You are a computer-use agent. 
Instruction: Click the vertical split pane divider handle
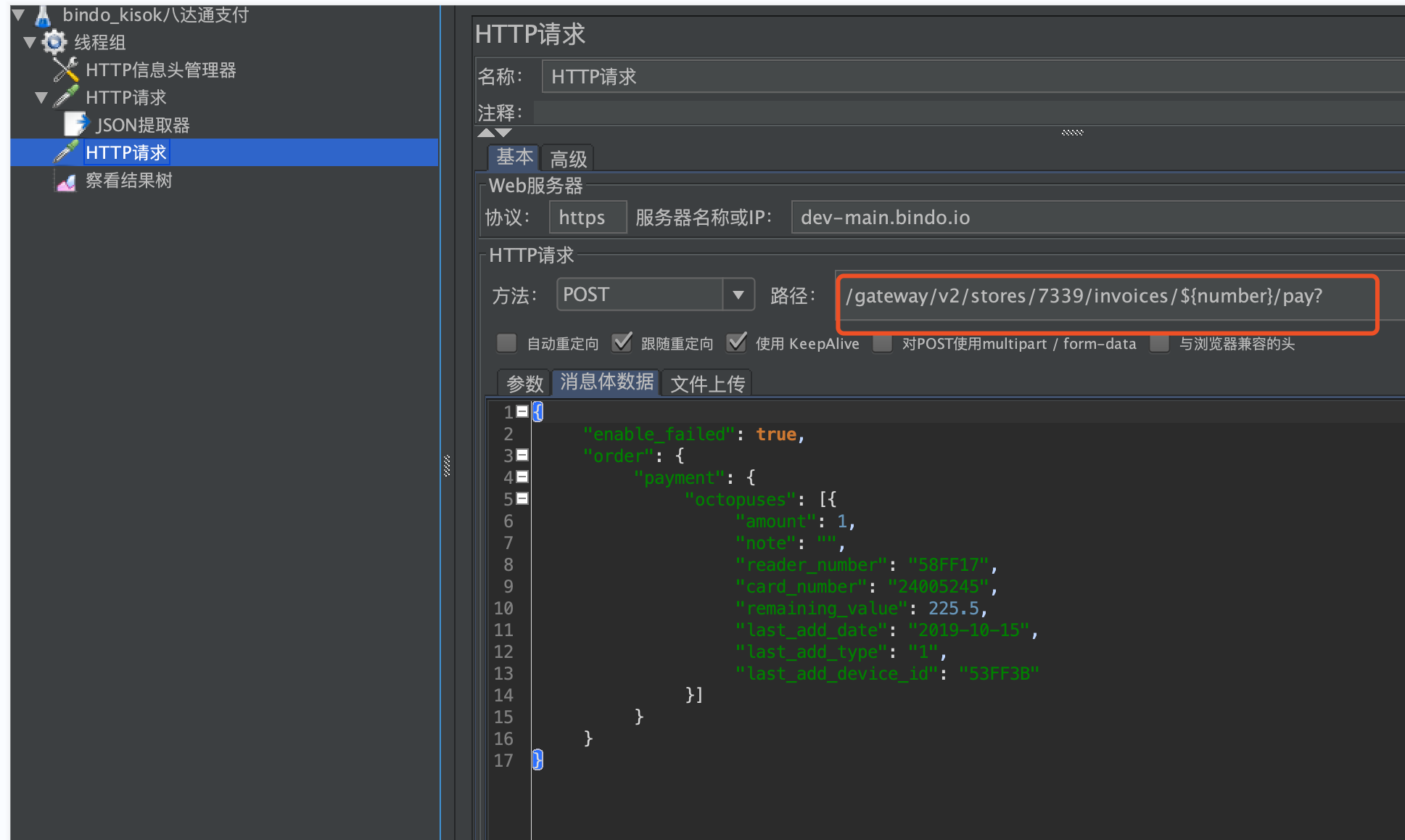pyautogui.click(x=447, y=466)
